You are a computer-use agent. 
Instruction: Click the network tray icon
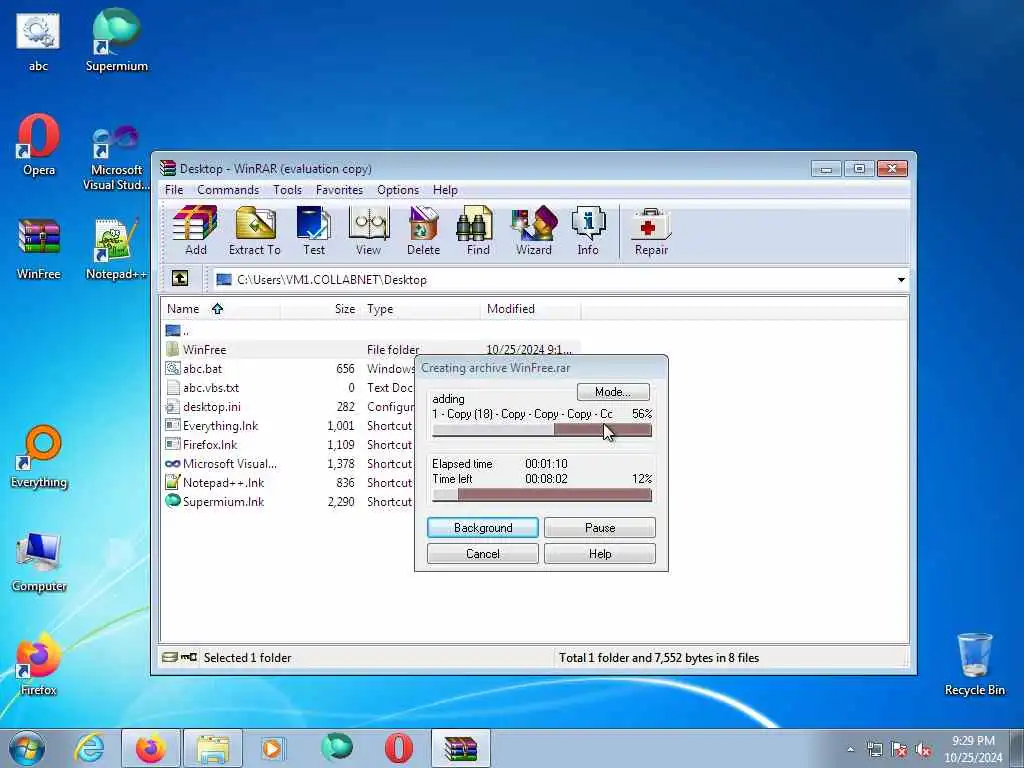[874, 750]
